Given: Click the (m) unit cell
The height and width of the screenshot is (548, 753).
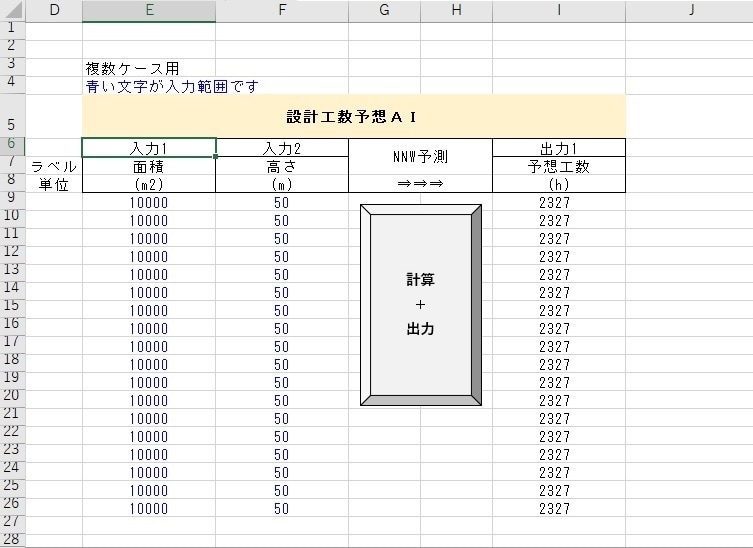Looking at the screenshot, I should (282, 184).
